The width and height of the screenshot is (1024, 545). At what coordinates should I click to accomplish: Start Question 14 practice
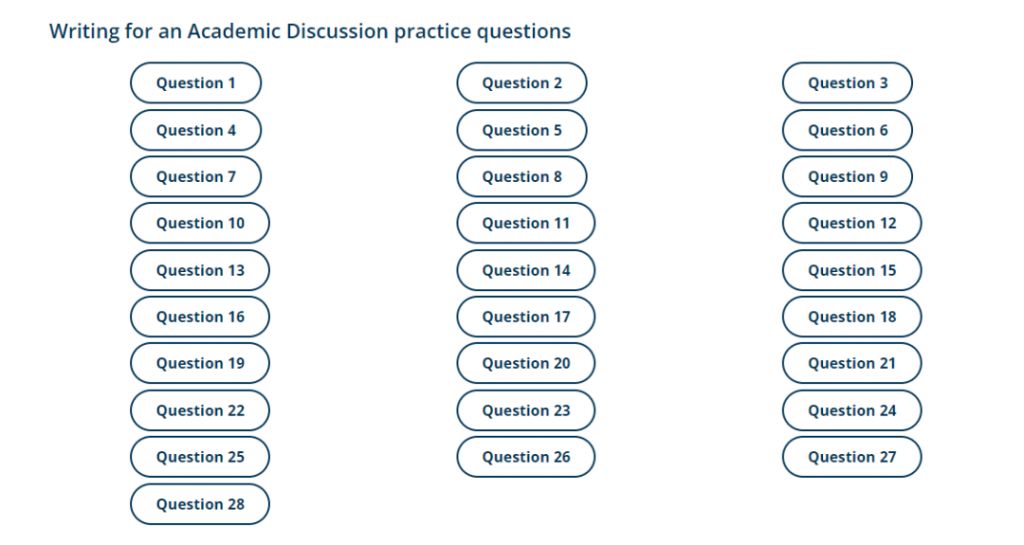pos(526,270)
